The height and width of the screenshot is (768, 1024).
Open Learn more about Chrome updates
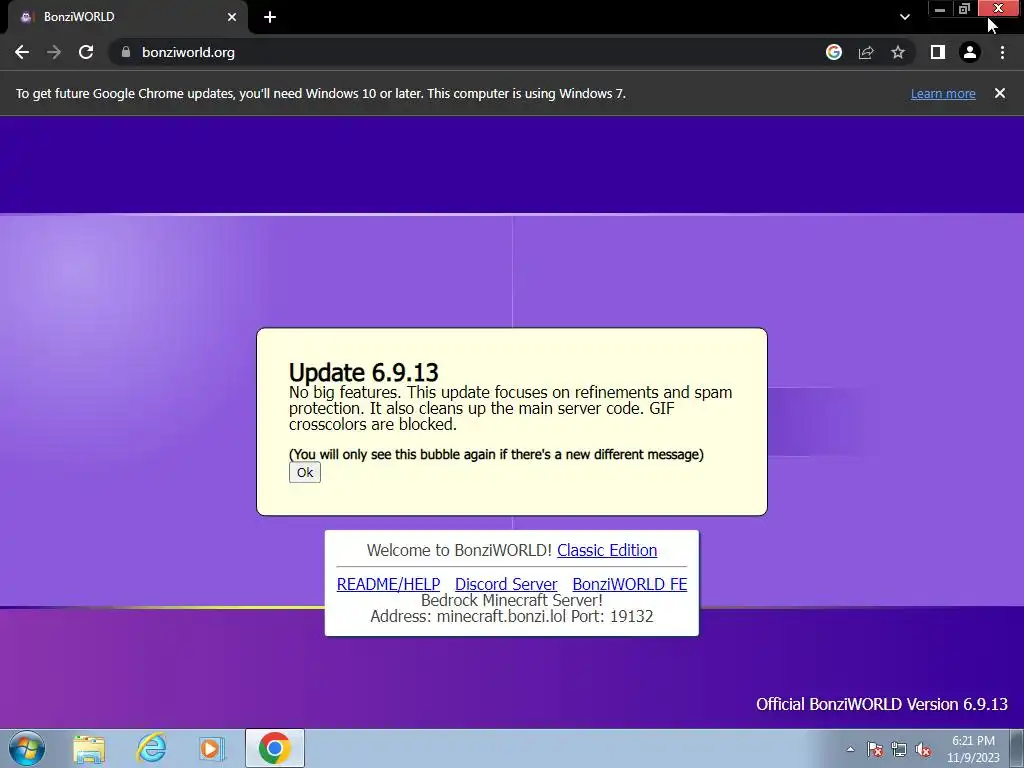(943, 93)
